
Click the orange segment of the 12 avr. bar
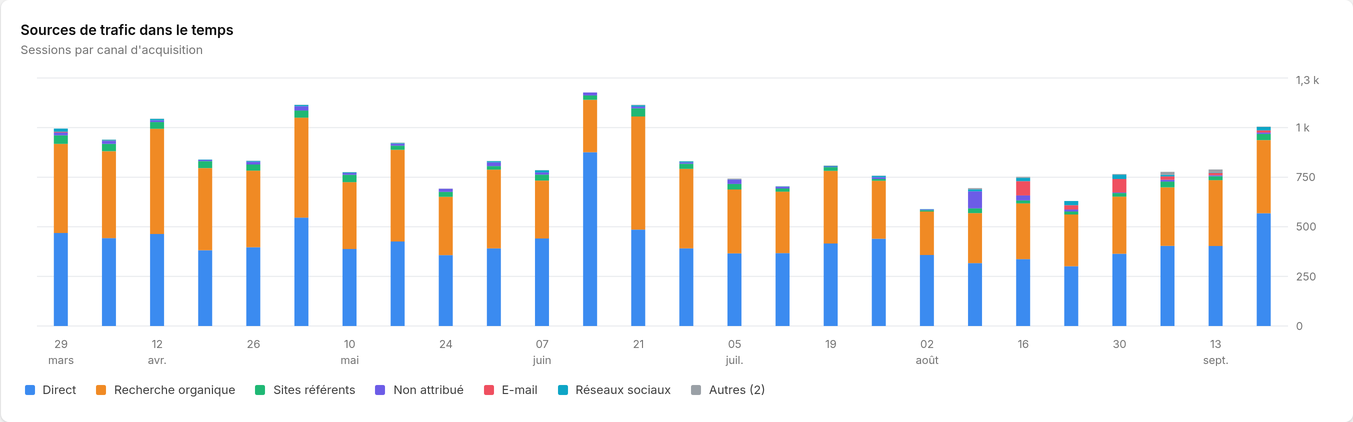coord(157,182)
